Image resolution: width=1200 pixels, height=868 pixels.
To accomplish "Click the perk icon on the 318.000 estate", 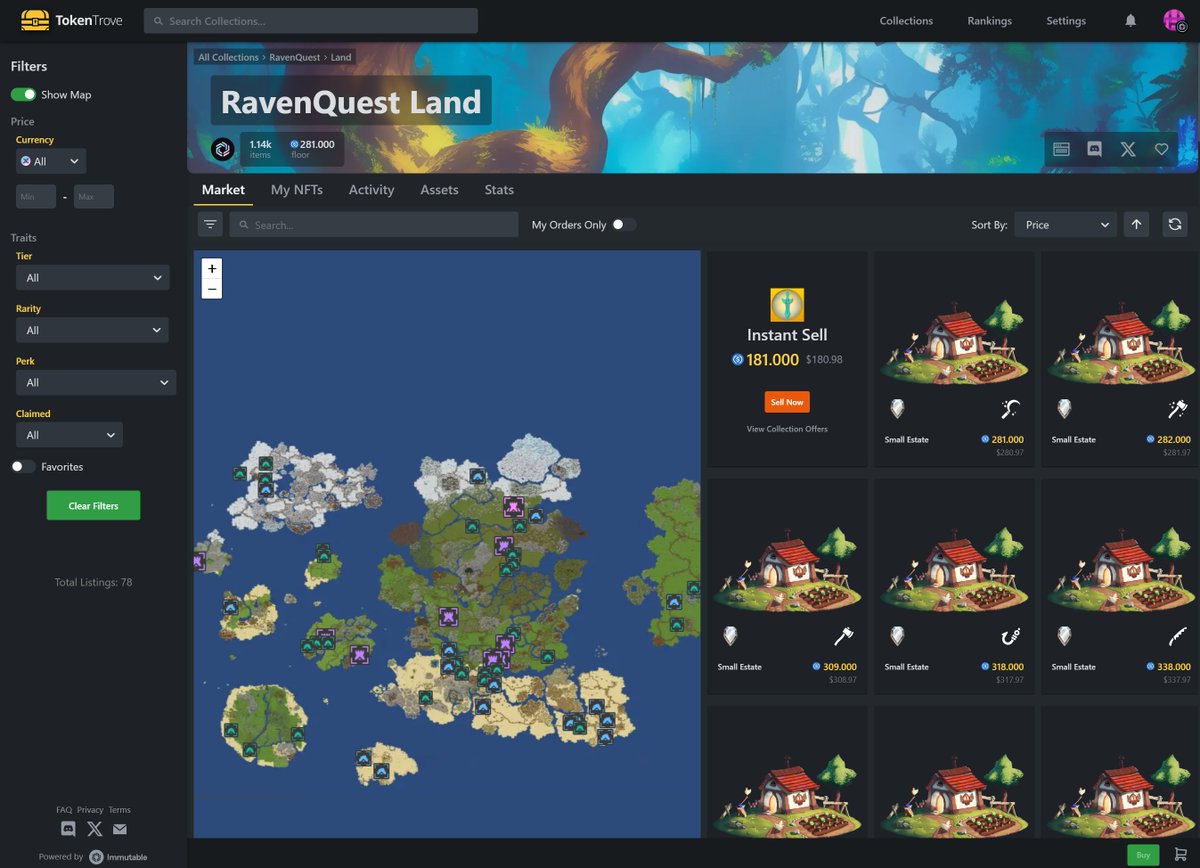I will pyautogui.click(x=1009, y=636).
